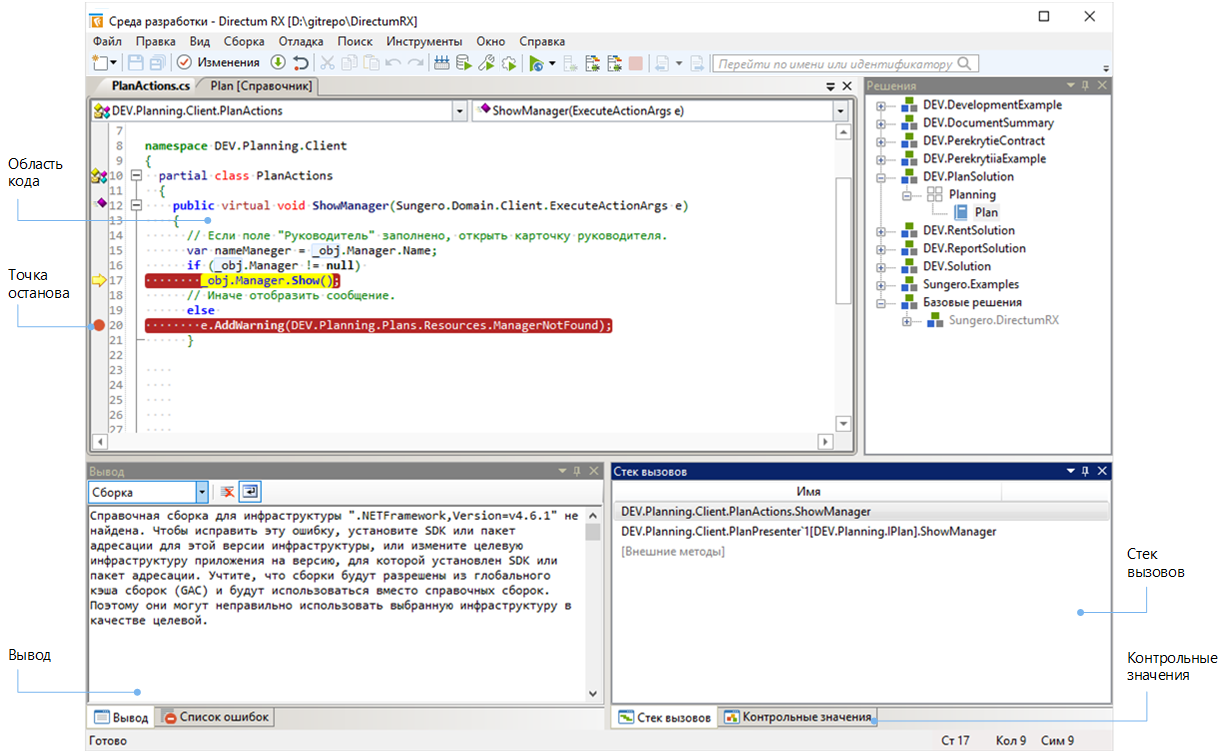Click the database publish icon in toolbar
The image size is (1226, 753).
click(x=464, y=63)
